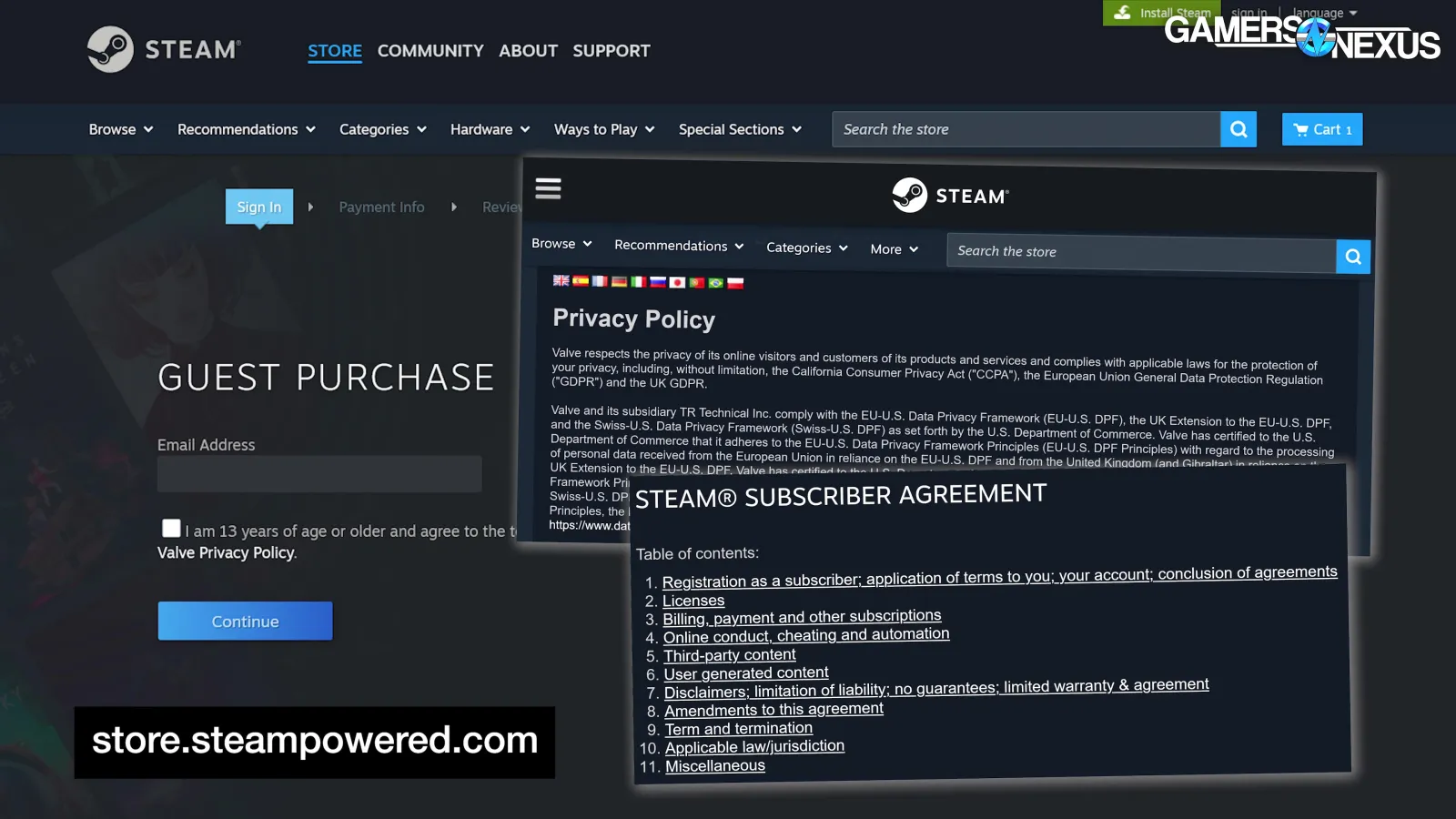The height and width of the screenshot is (819, 1456).
Task: Open the Amendments to this agreement link
Action: coord(773,710)
